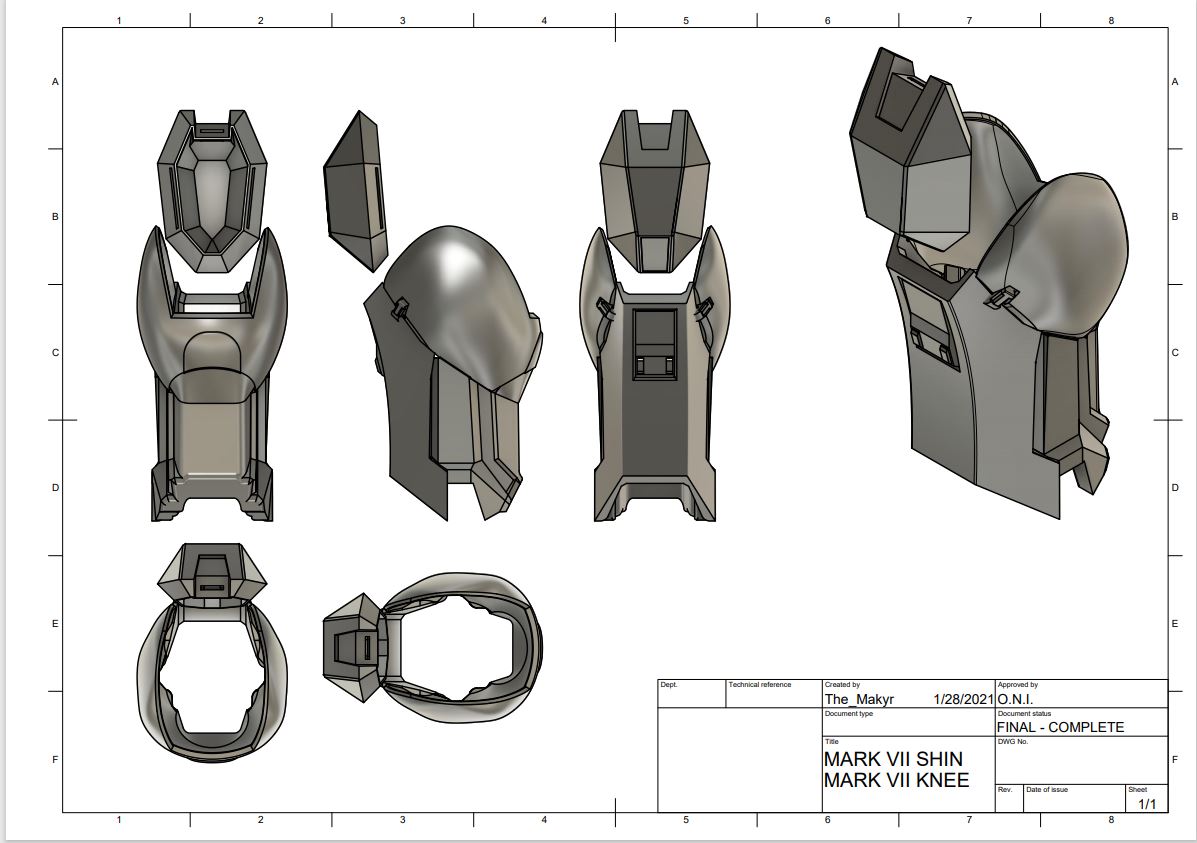This screenshot has height=843, width=1197.
Task: Click the 'Document type' field label
Action: (x=849, y=714)
